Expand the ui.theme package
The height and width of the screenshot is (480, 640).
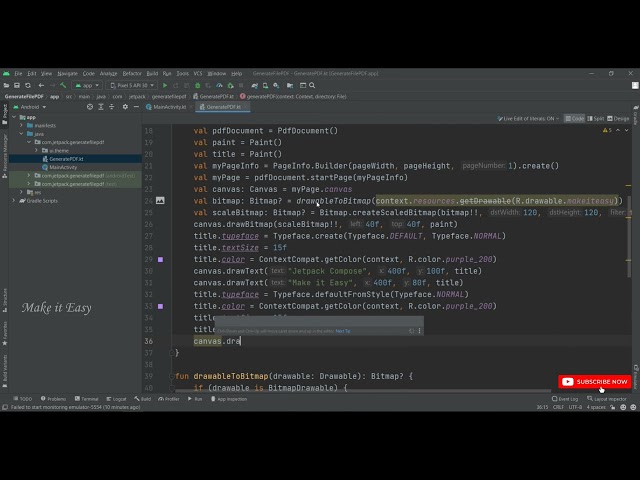pyautogui.click(x=36, y=150)
